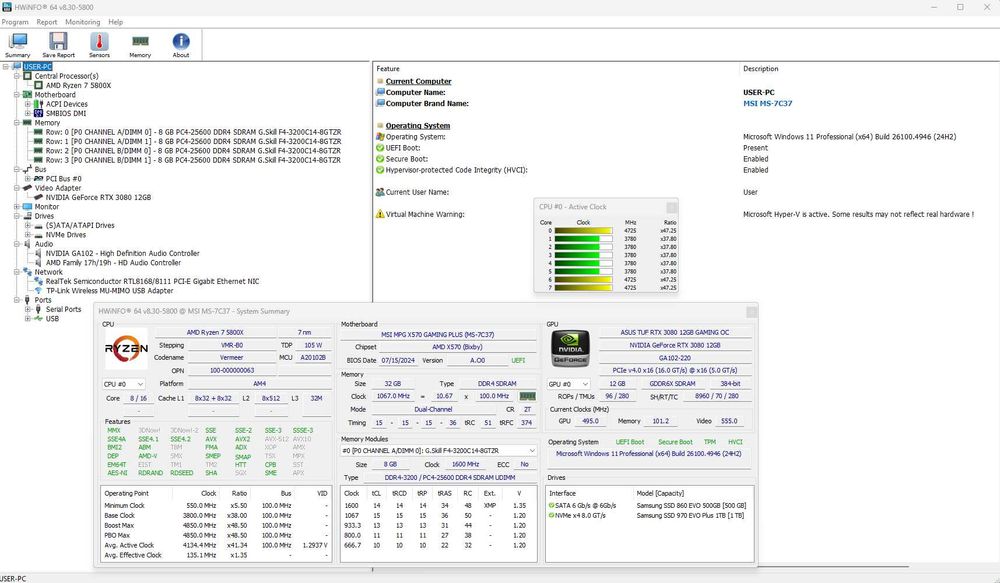Open the Report menu
Image resolution: width=1000 pixels, height=583 pixels.
coord(47,22)
